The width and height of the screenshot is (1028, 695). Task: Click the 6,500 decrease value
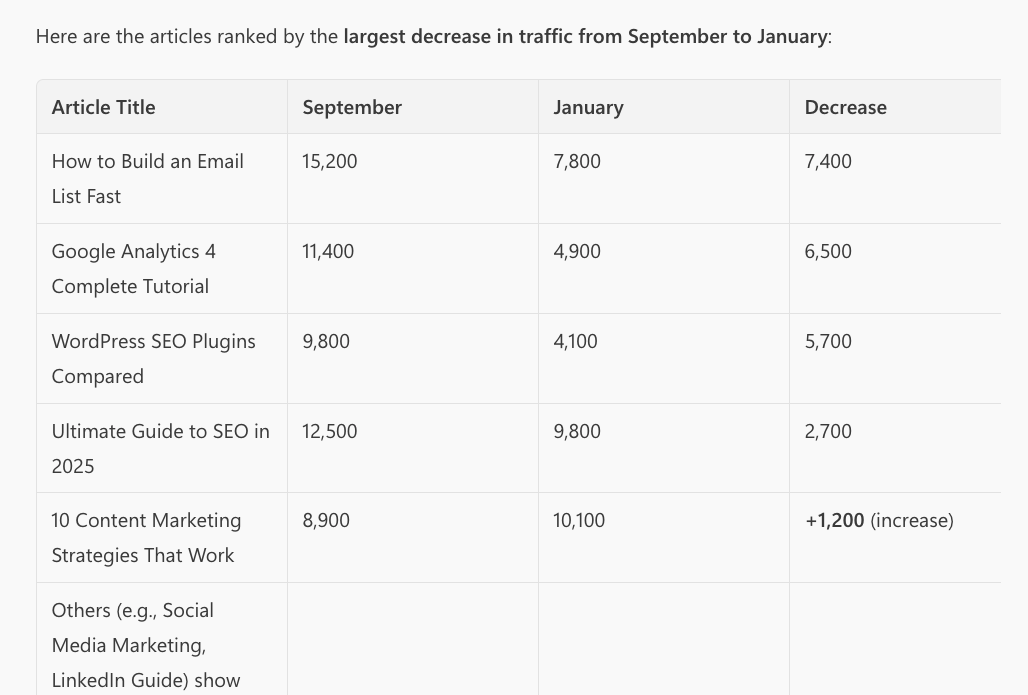[x=828, y=252]
